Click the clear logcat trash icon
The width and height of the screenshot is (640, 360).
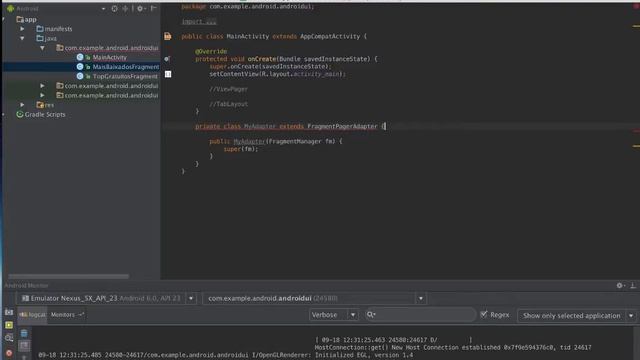[x=24, y=333]
